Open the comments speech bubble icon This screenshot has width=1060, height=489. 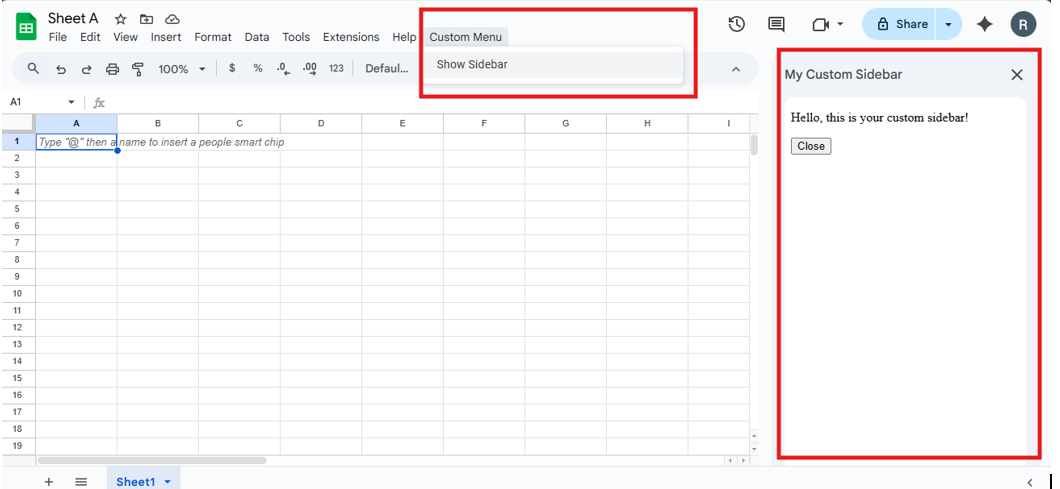[x=776, y=24]
